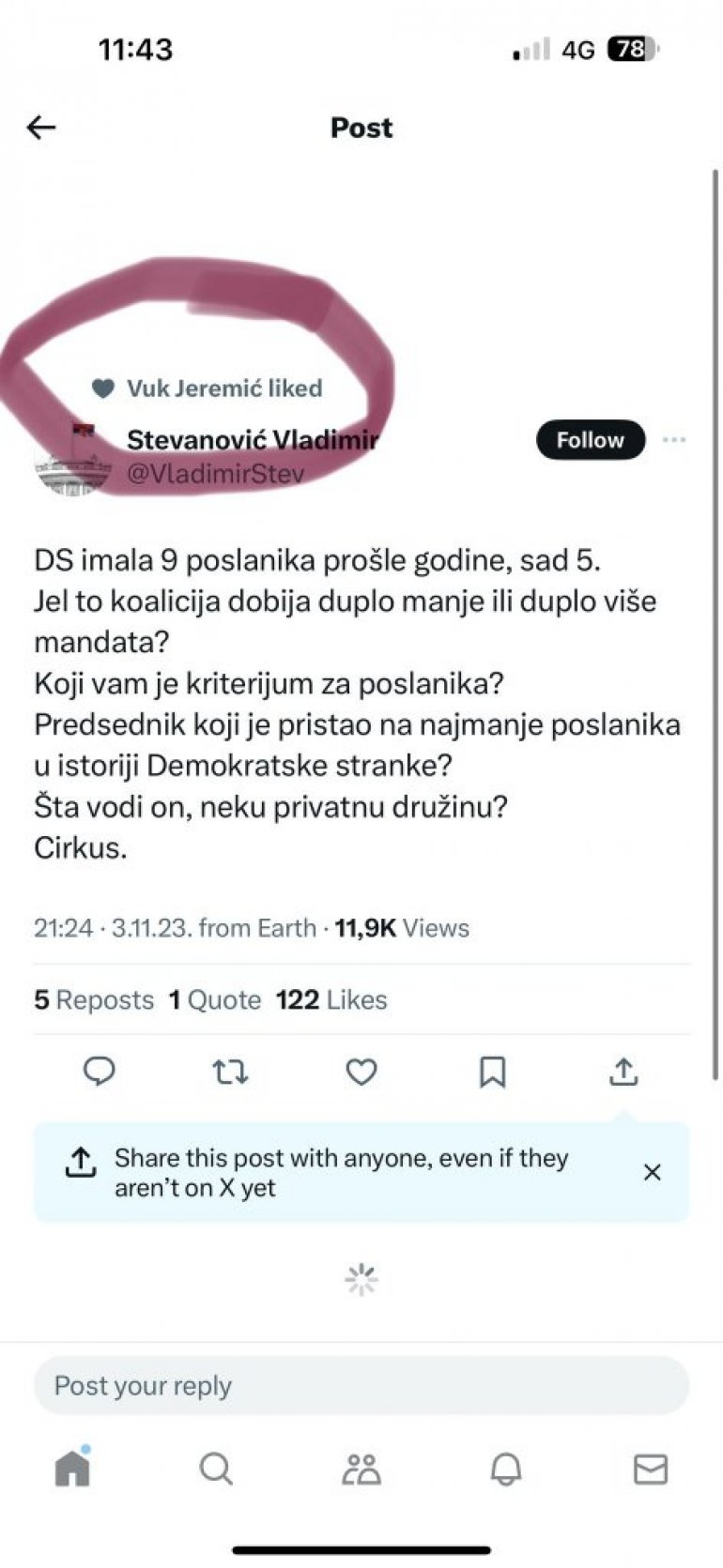The width and height of the screenshot is (723, 1568).
Task: Bookmark this post
Action: [492, 1071]
